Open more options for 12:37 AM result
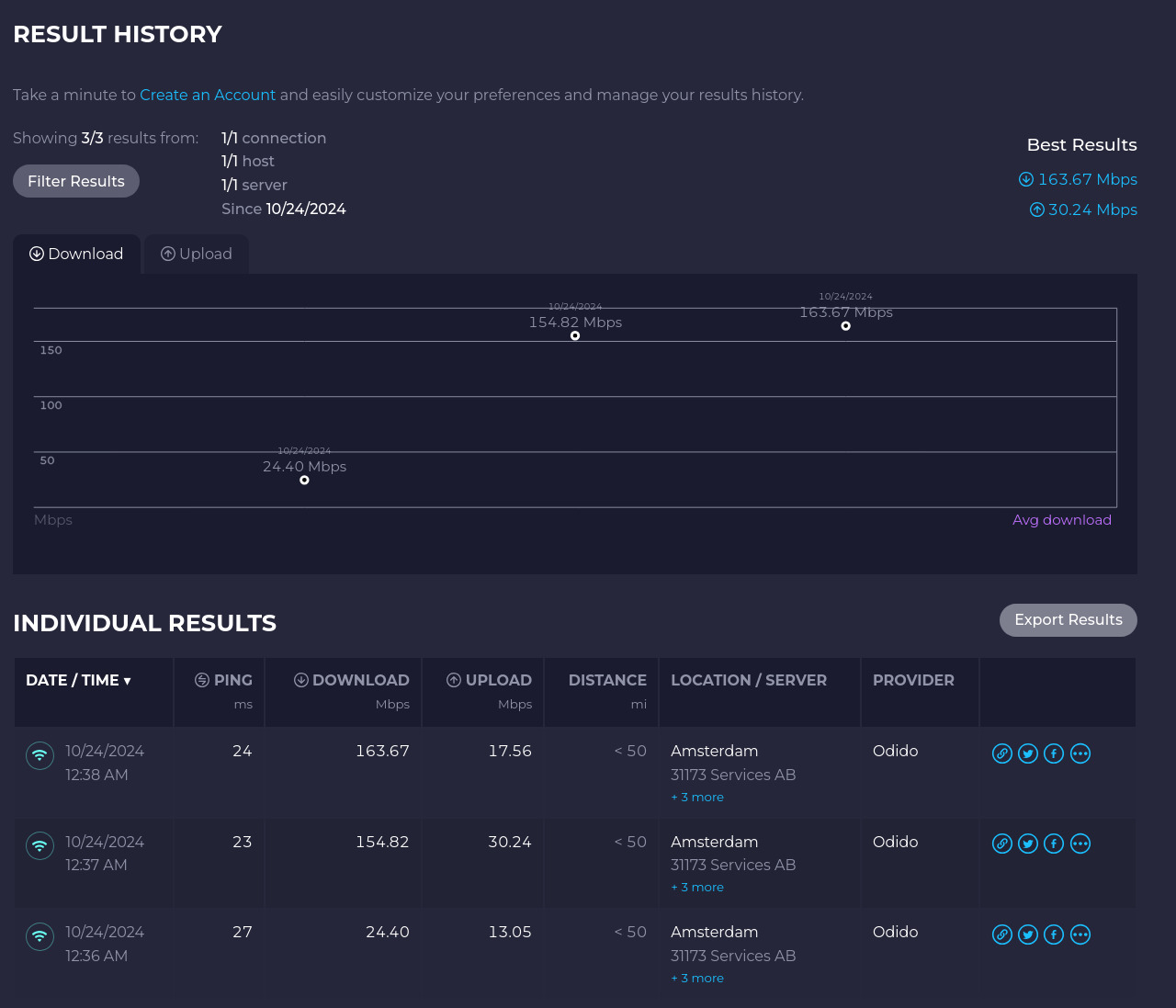The image size is (1176, 1008). 1080,844
